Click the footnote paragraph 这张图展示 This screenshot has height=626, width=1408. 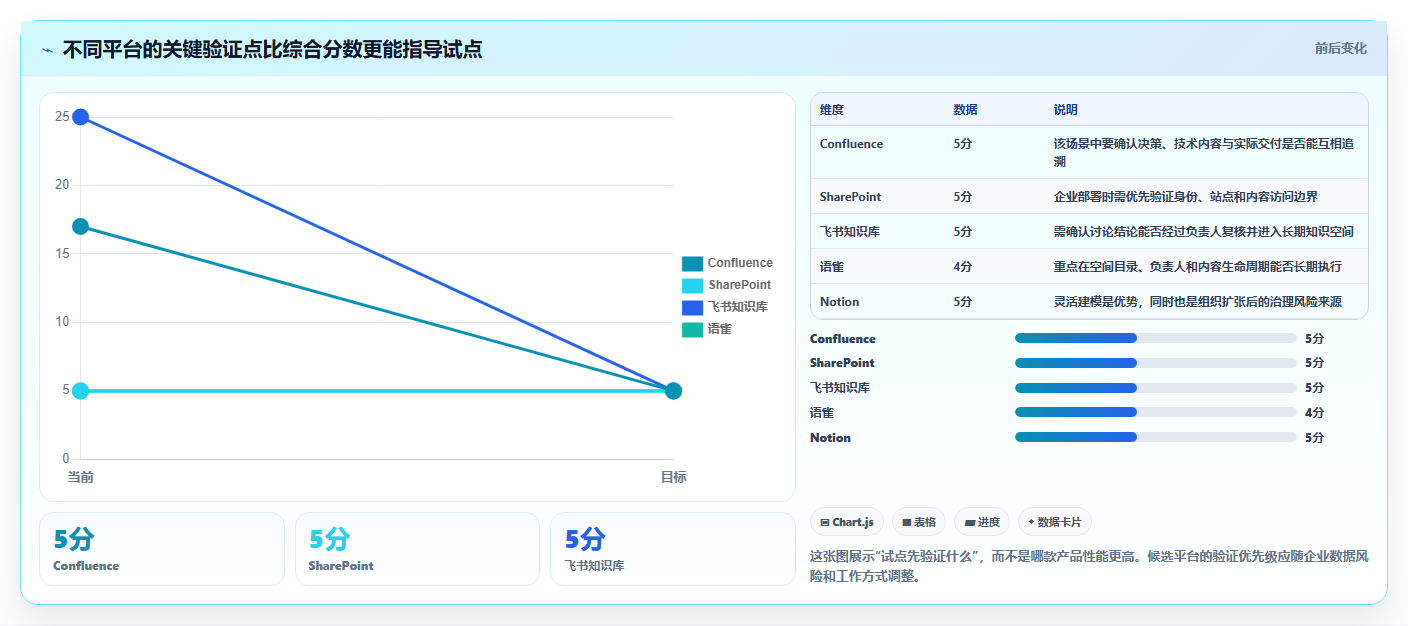click(x=1089, y=566)
